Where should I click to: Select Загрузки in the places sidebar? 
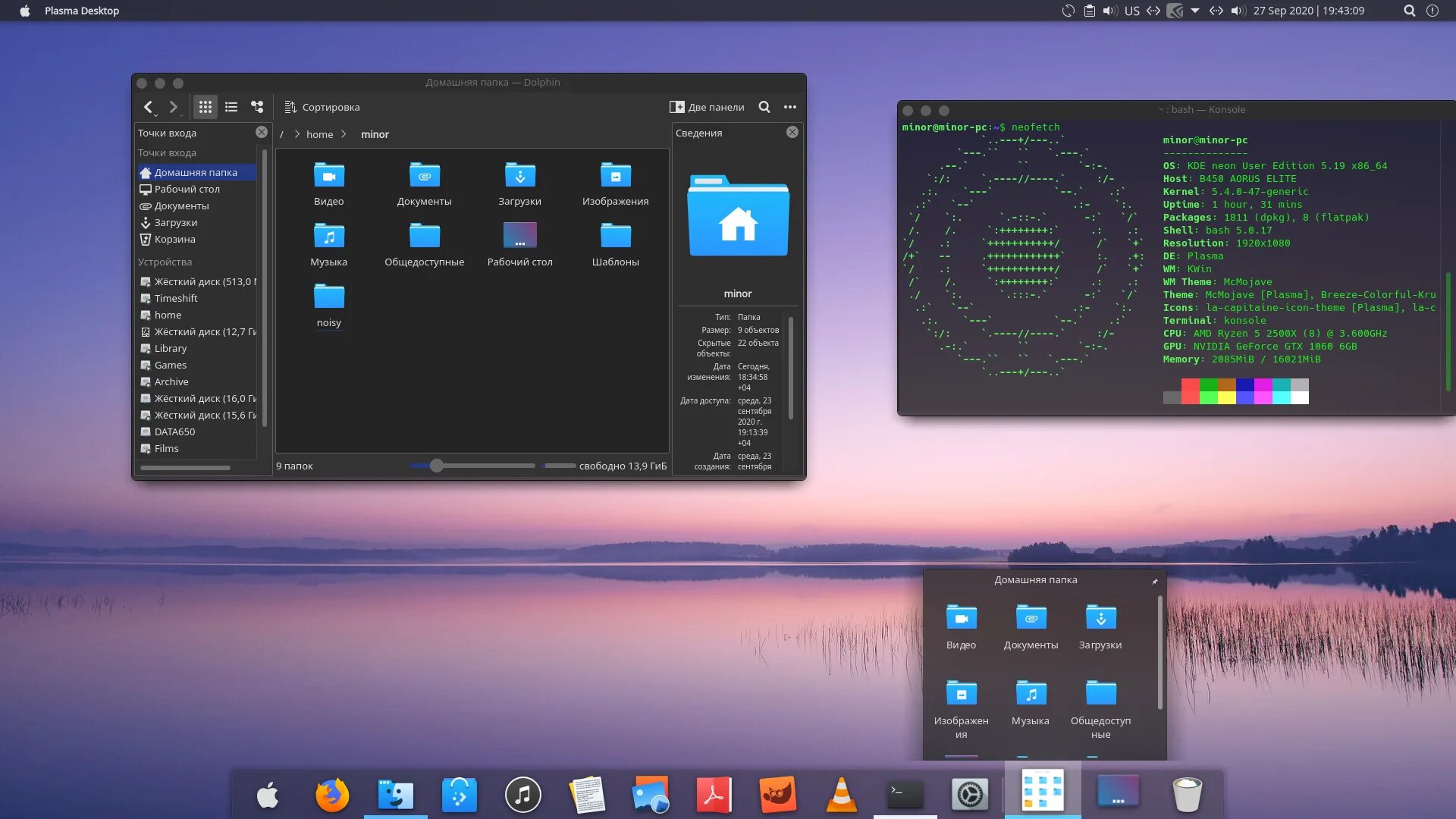(x=175, y=222)
